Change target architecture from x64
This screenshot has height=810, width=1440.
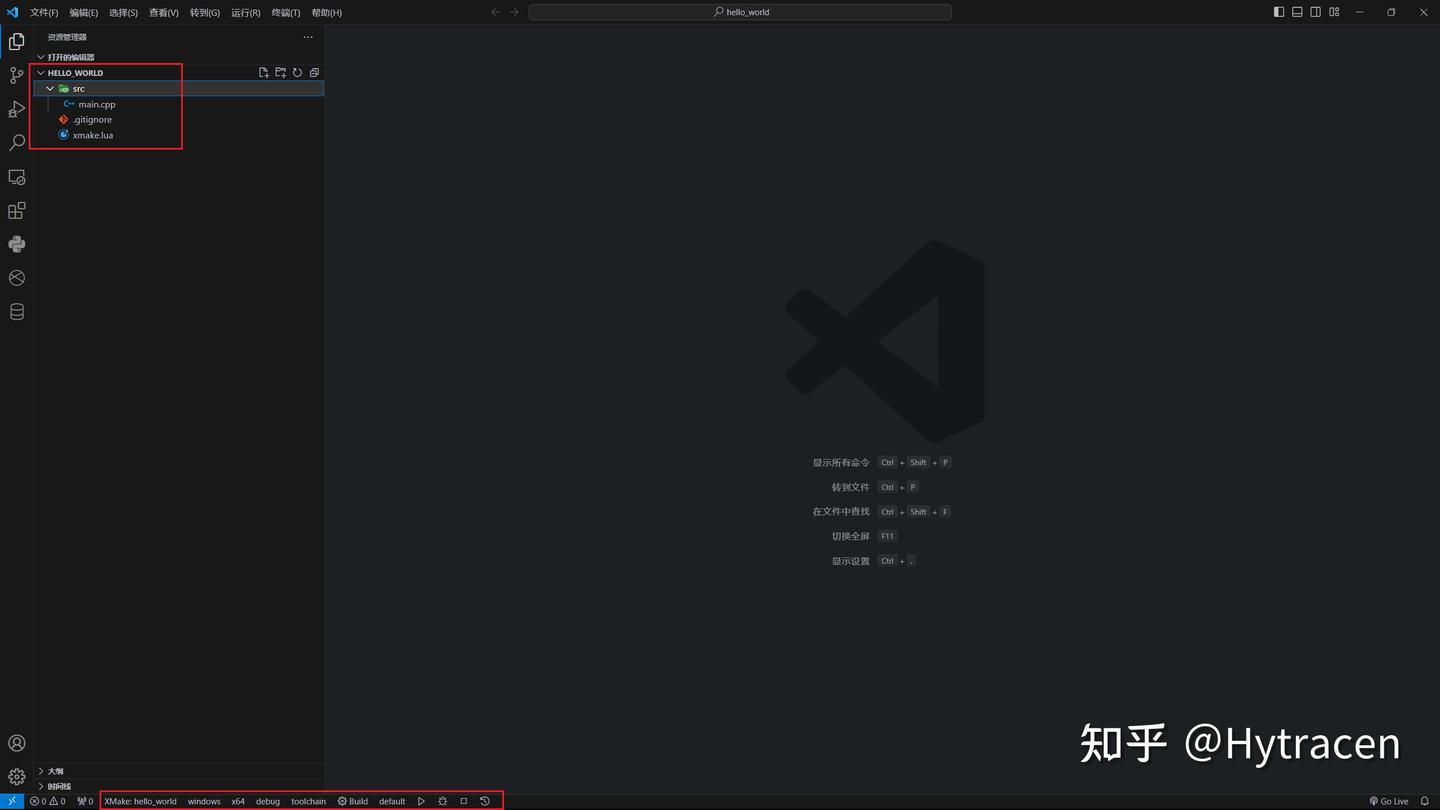(x=237, y=801)
